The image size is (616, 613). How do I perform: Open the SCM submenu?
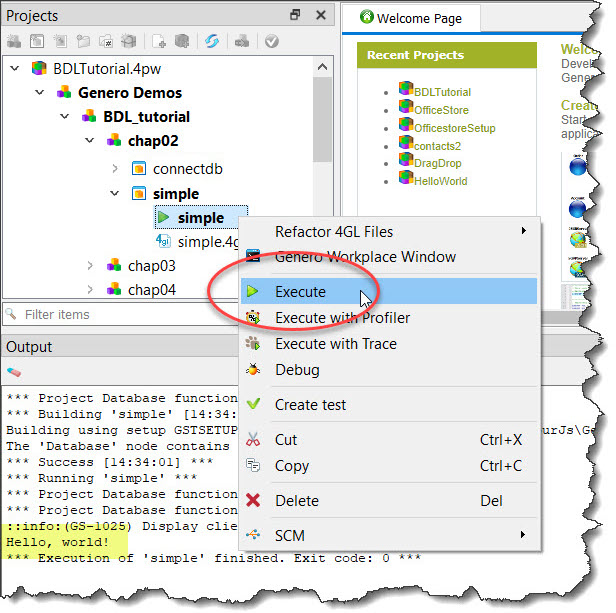click(389, 535)
